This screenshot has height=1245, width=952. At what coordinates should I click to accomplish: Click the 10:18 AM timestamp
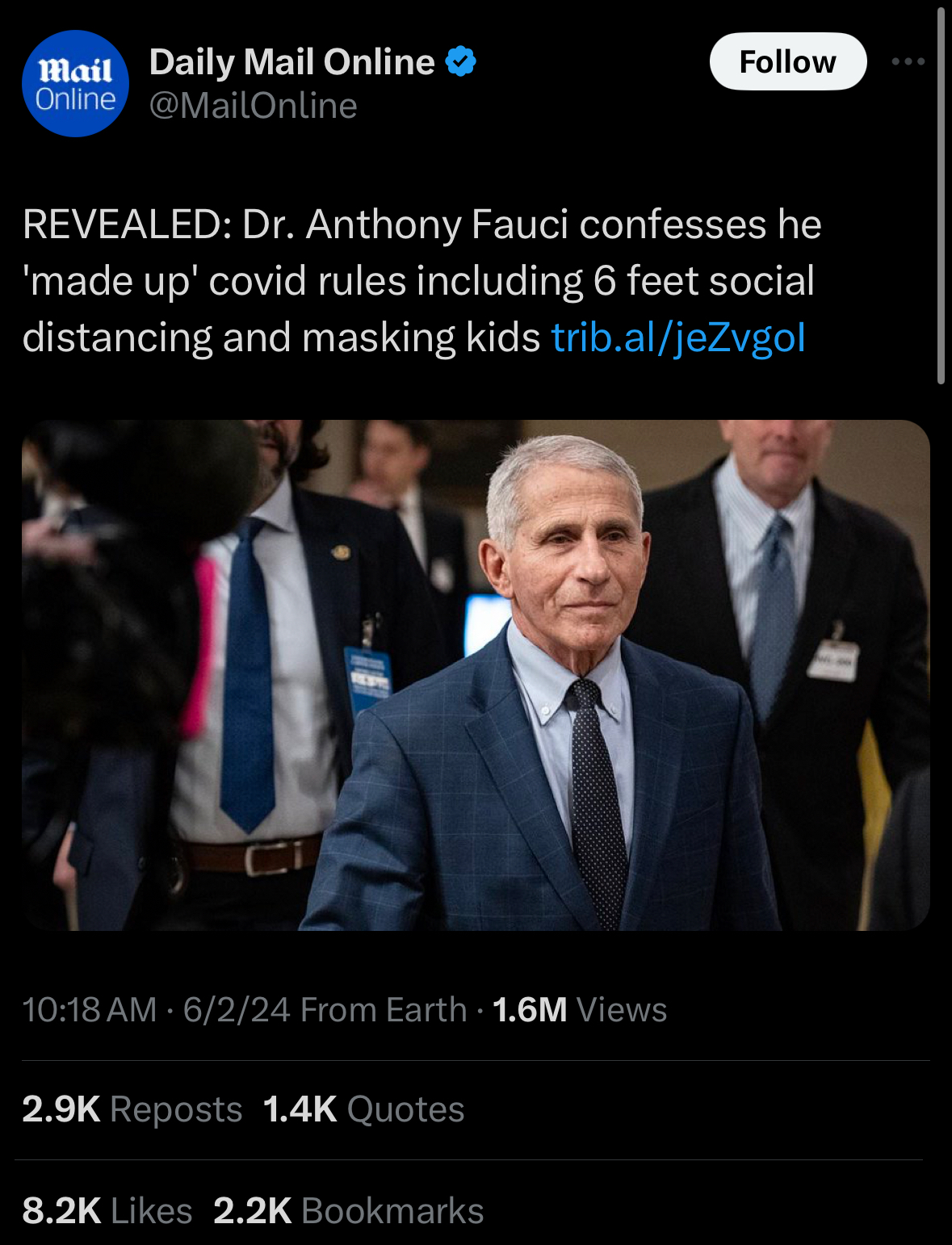pos(89,1010)
